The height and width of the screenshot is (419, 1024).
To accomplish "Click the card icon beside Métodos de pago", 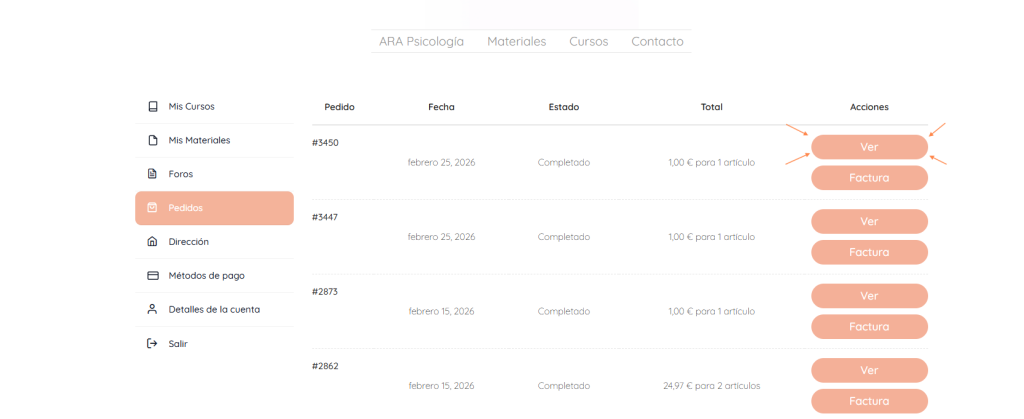I will (152, 275).
